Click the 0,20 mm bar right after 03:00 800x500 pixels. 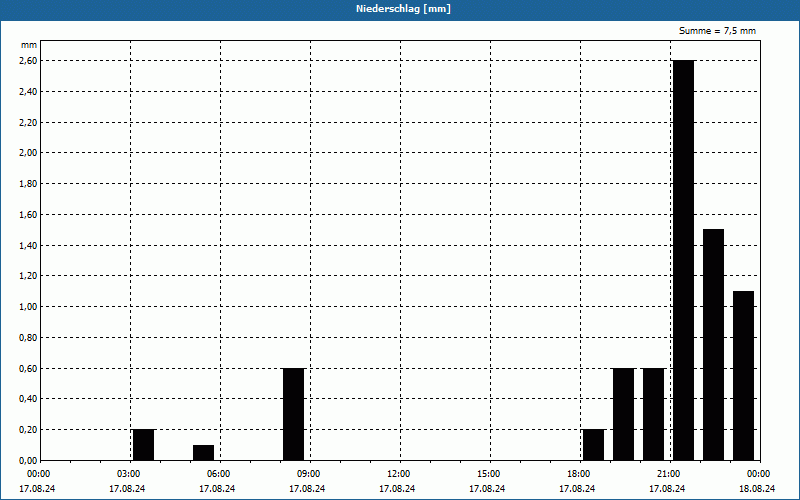click(x=143, y=445)
